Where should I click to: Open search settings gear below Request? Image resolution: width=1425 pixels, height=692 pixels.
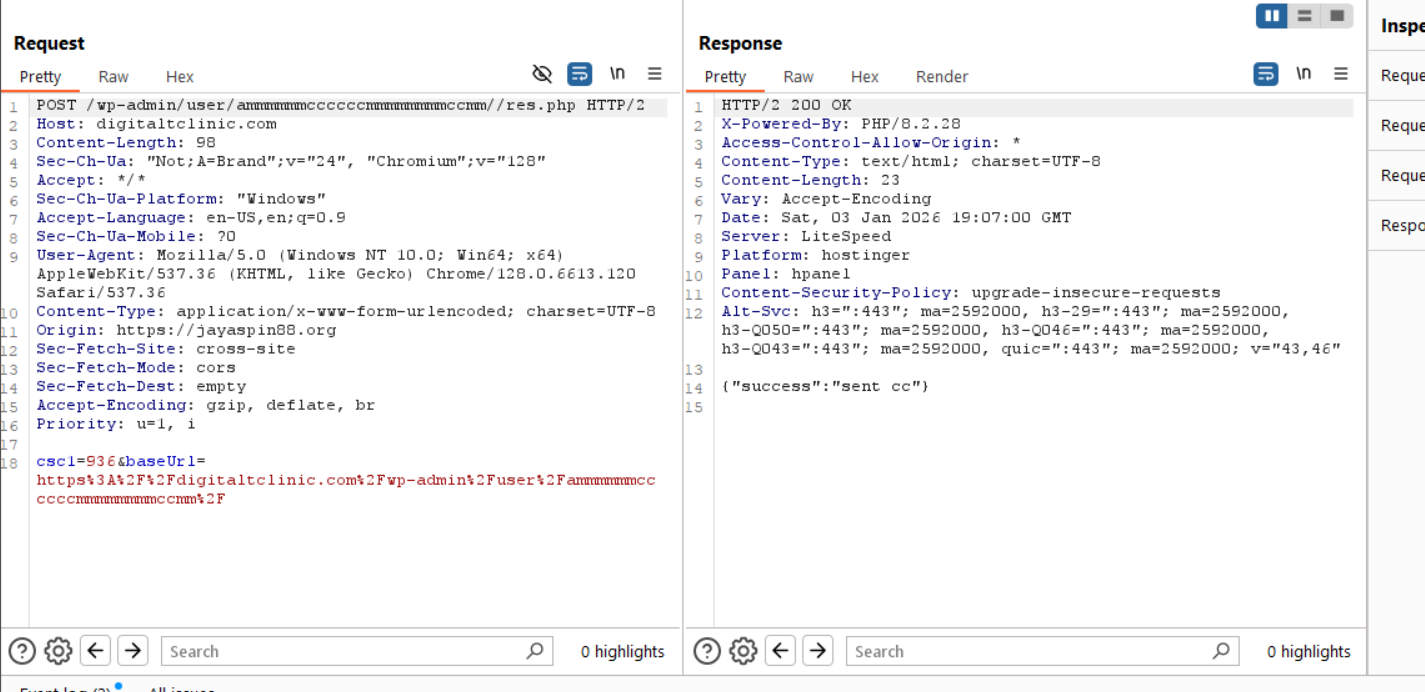pyautogui.click(x=59, y=651)
